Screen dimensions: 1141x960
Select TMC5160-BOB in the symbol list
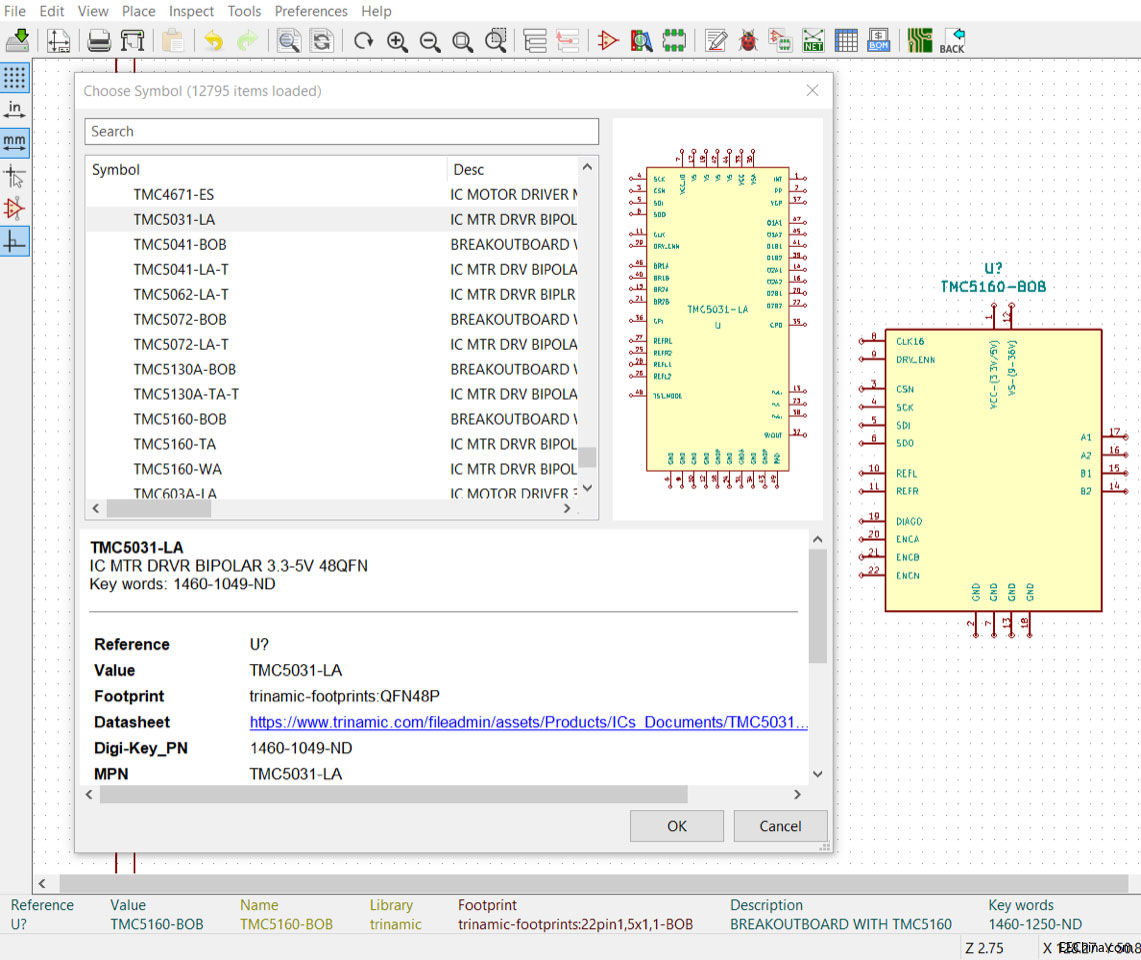180,419
